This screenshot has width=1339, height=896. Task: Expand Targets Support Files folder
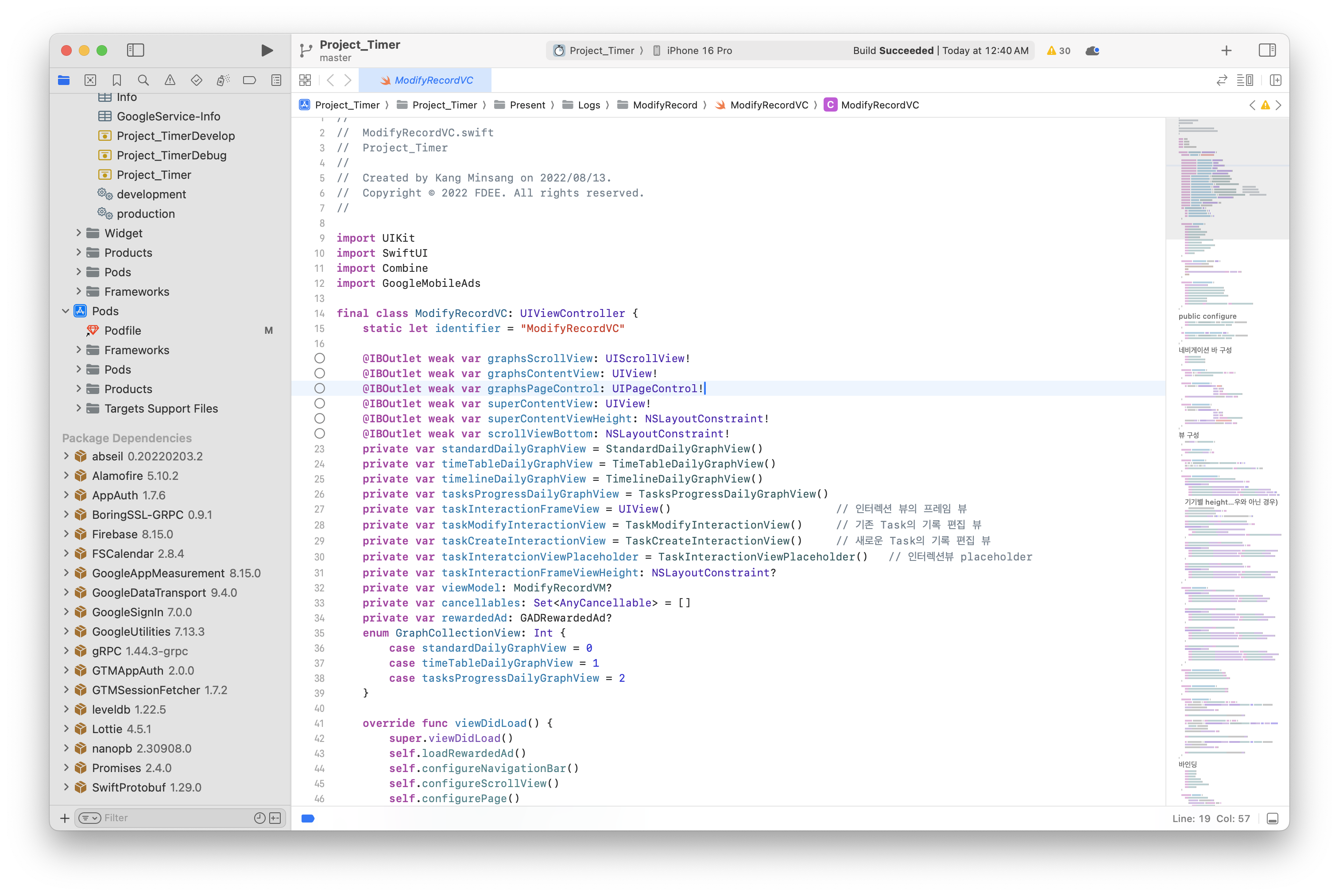coord(79,409)
